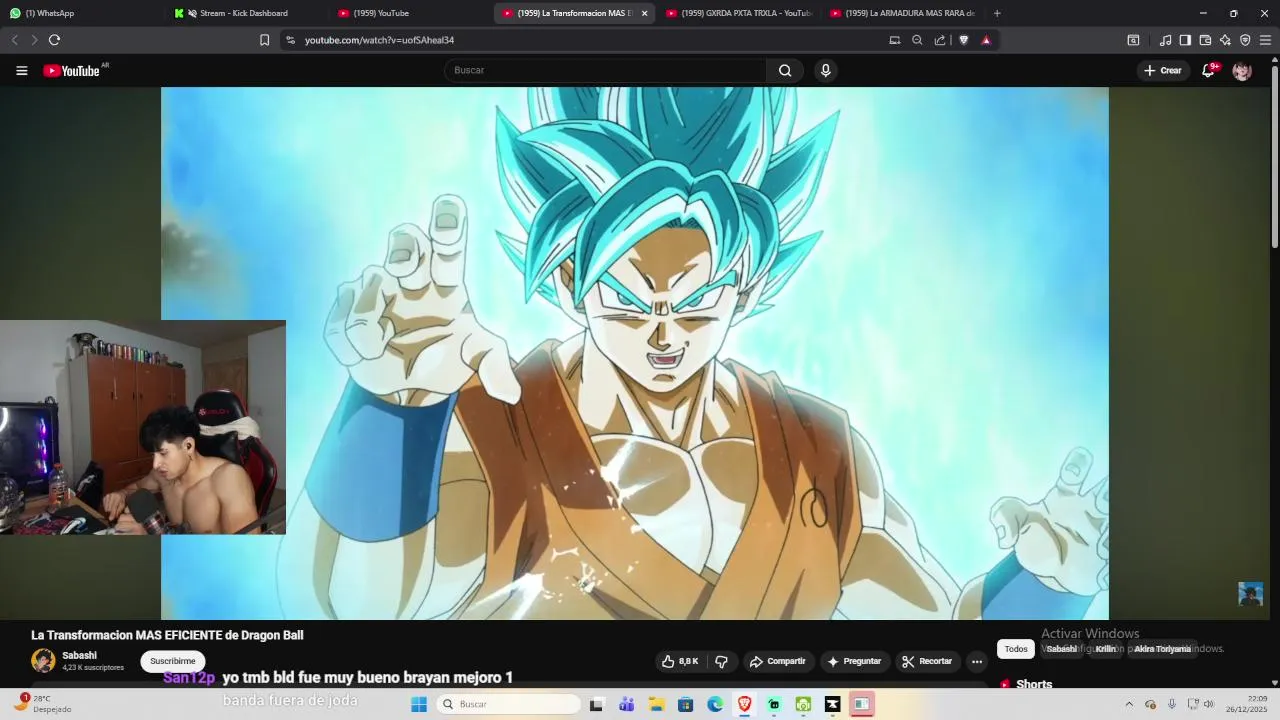Switch to the WhatsApp tab
The height and width of the screenshot is (720, 1280).
[80, 13]
